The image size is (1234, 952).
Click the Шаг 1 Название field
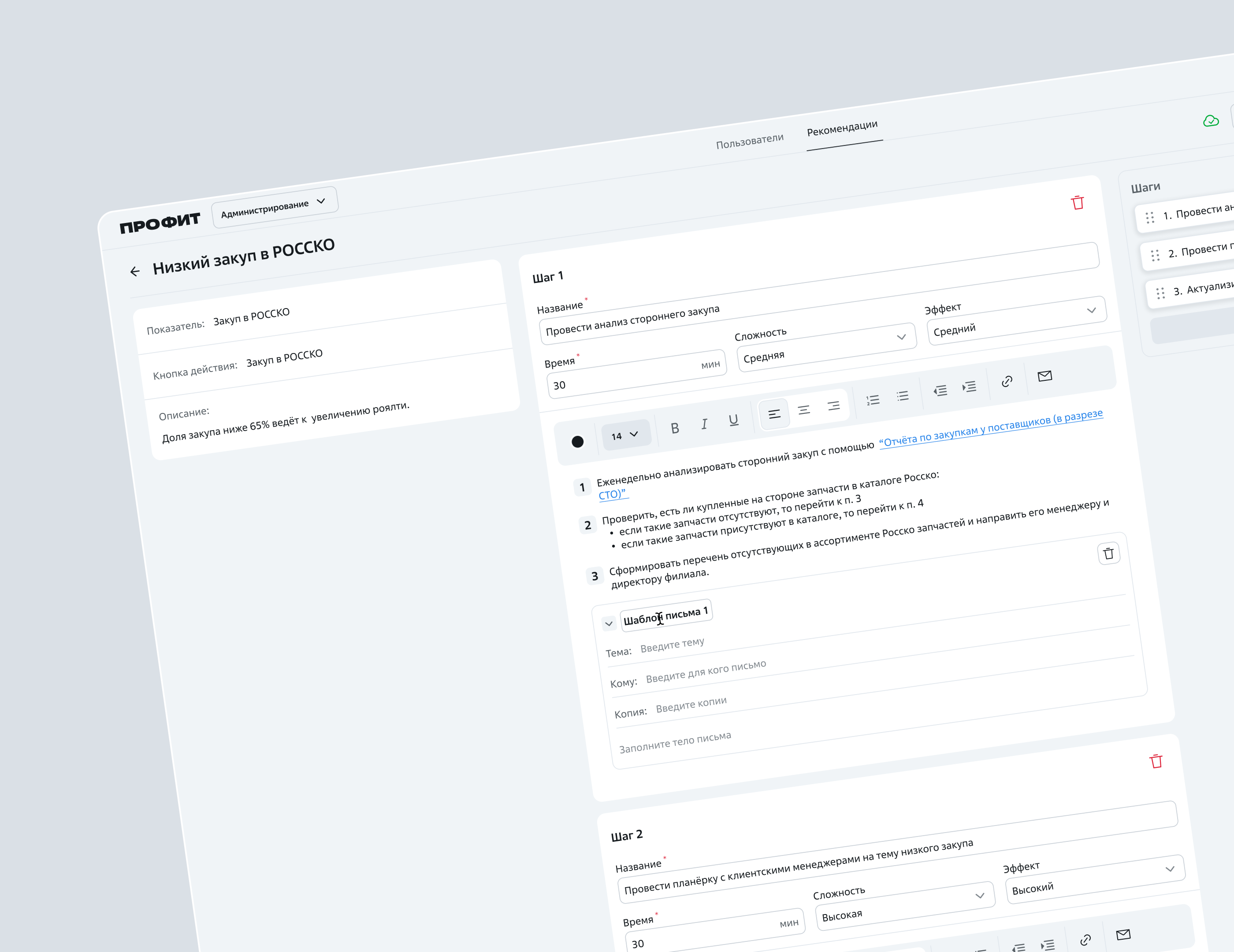(819, 294)
